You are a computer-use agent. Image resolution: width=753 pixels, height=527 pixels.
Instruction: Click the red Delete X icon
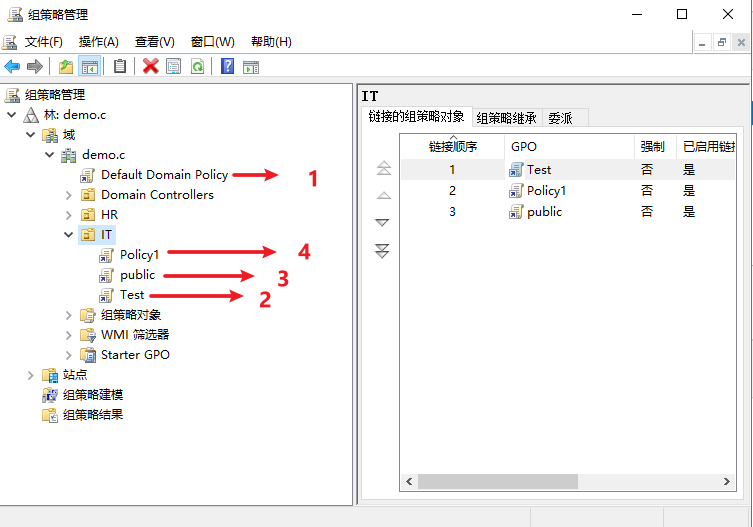coord(151,66)
